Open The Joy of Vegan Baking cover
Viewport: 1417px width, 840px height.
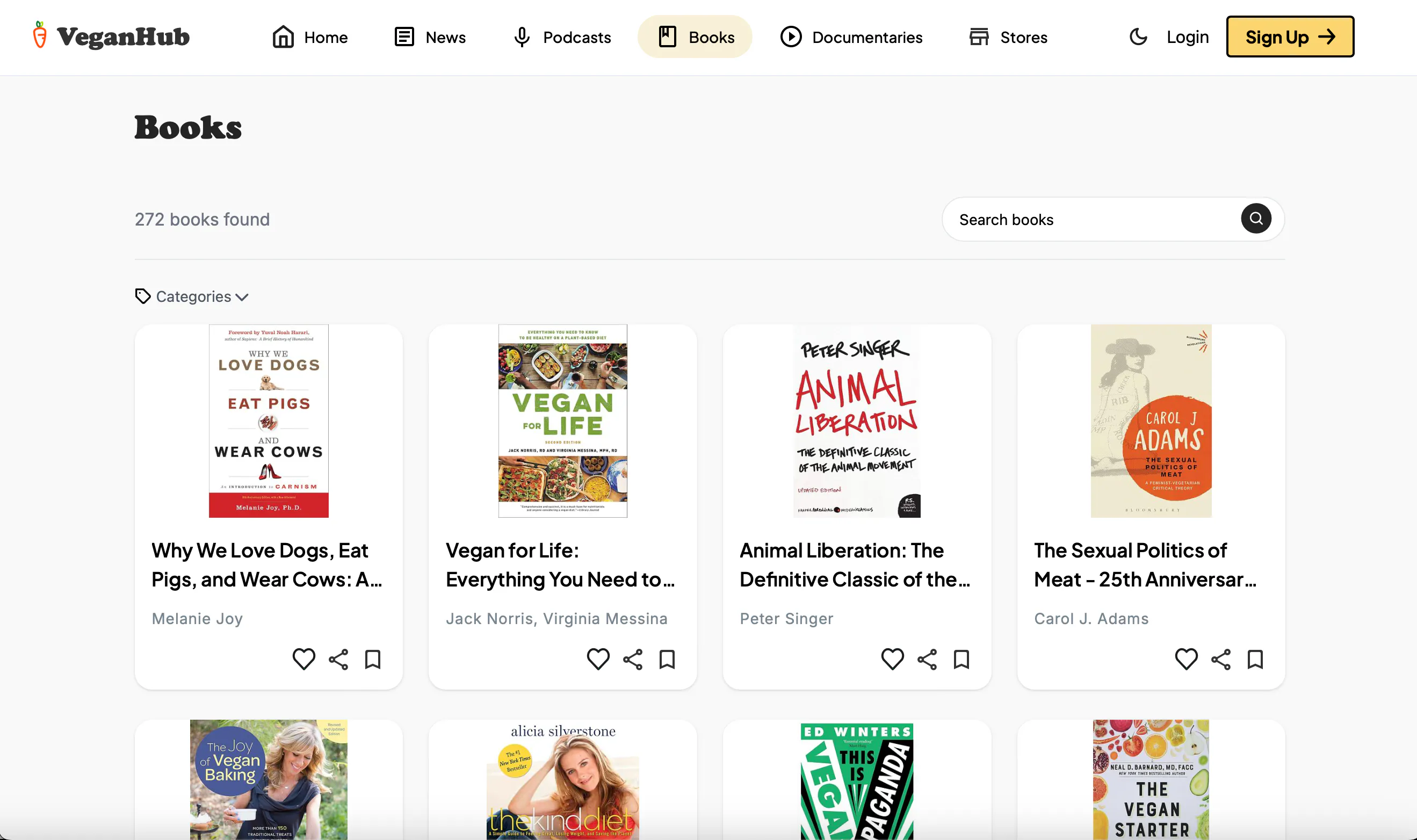point(269,779)
